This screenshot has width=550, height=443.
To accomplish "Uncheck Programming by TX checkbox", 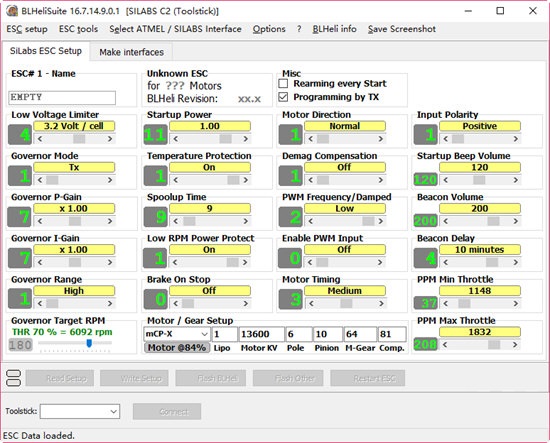I will [x=283, y=97].
